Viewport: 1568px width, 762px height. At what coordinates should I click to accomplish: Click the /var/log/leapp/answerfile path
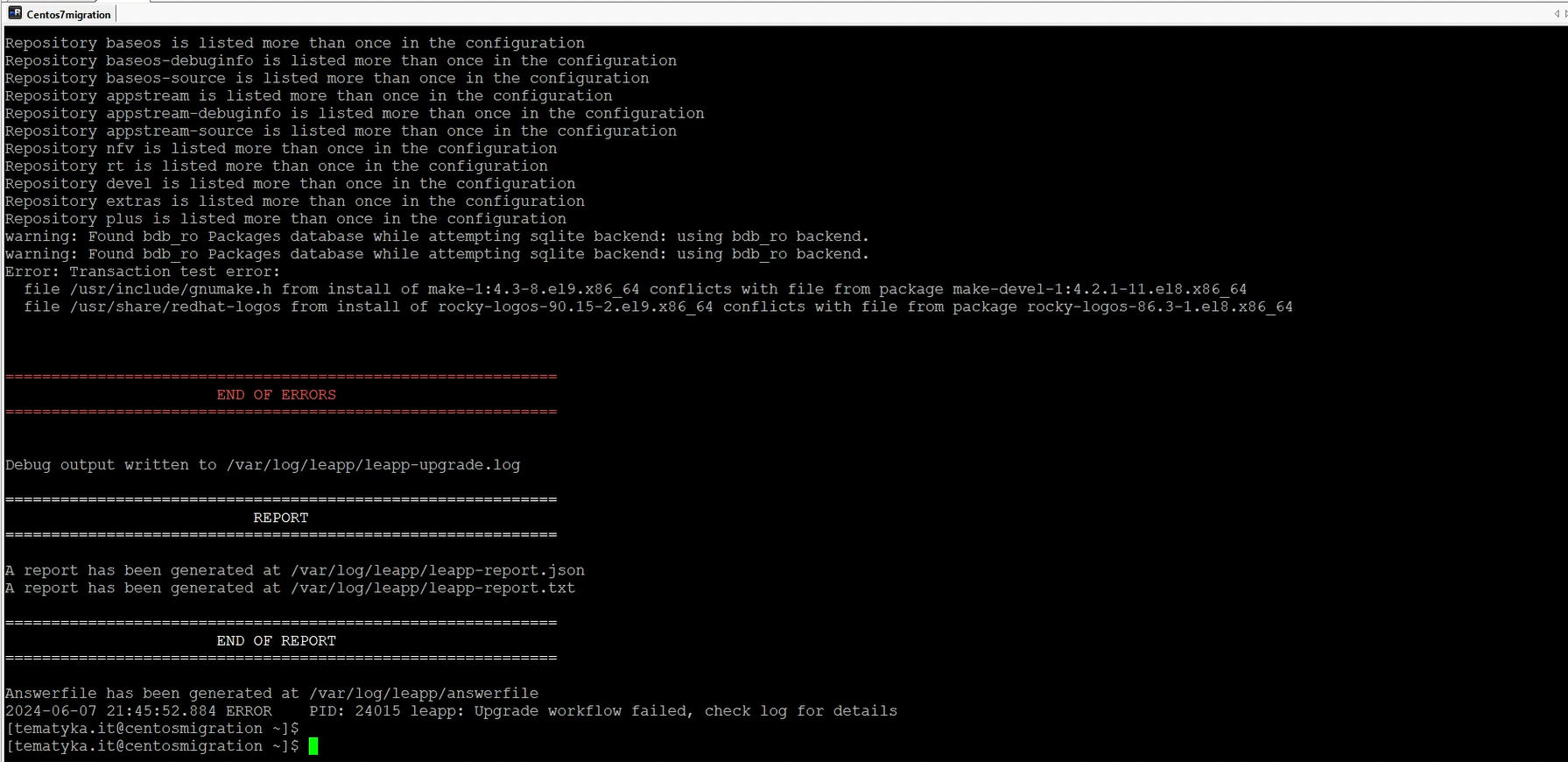424,694
